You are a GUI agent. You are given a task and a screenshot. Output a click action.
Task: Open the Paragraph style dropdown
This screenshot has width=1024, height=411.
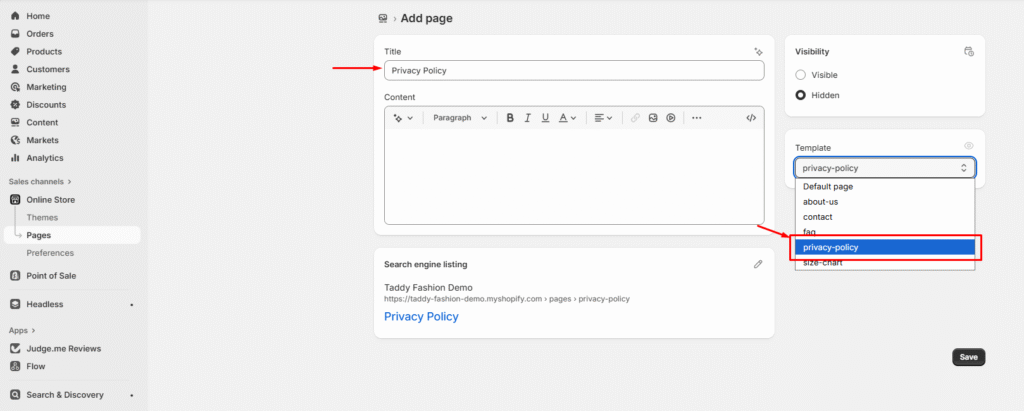460,118
